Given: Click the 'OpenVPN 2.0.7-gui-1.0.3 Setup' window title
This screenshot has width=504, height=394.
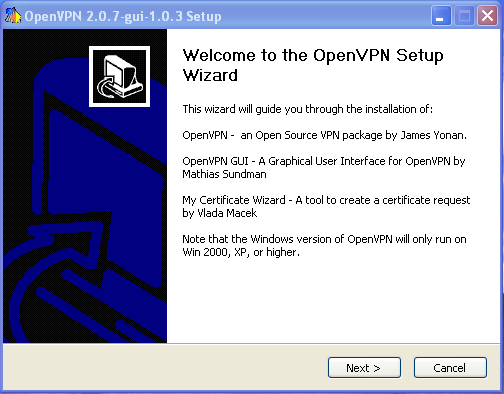Looking at the screenshot, I should click(x=123, y=16).
